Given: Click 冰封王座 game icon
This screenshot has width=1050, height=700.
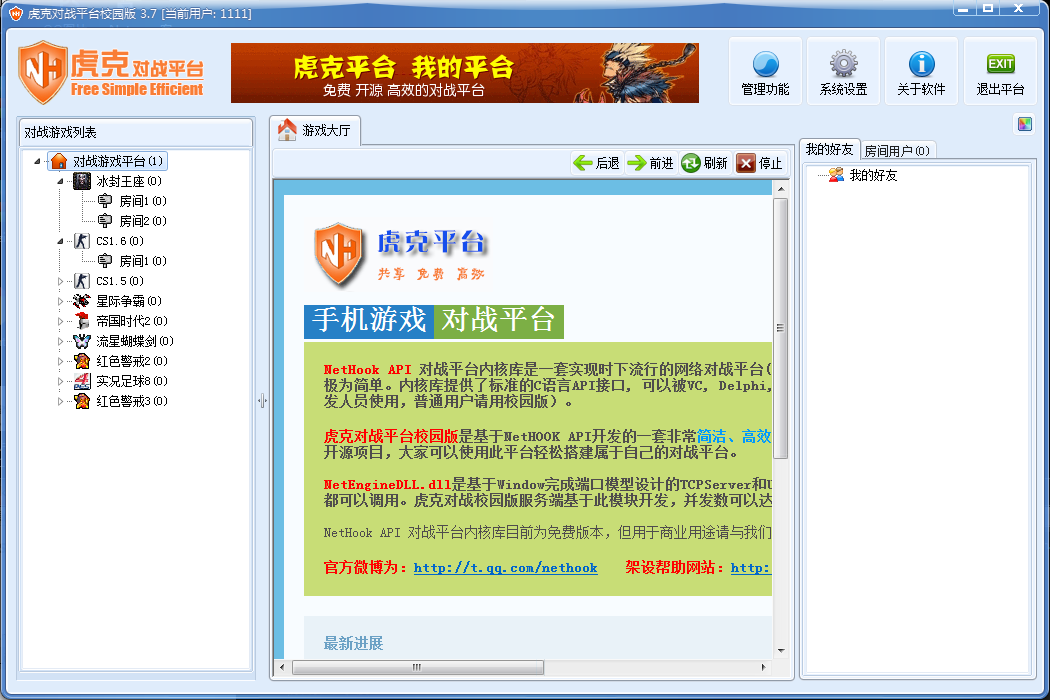Looking at the screenshot, I should pos(82,181).
